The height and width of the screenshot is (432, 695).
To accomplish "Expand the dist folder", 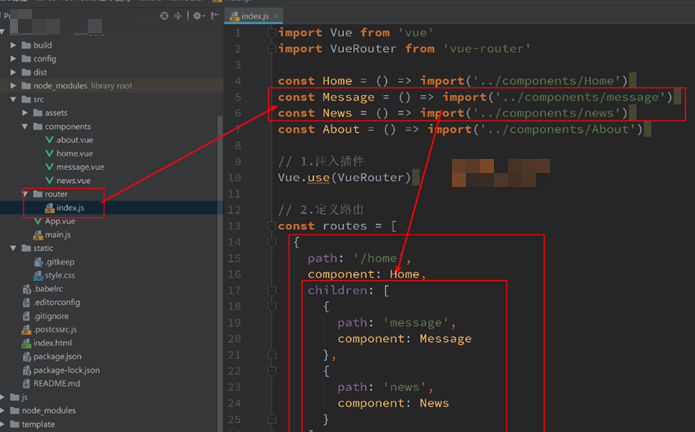I will (13, 72).
